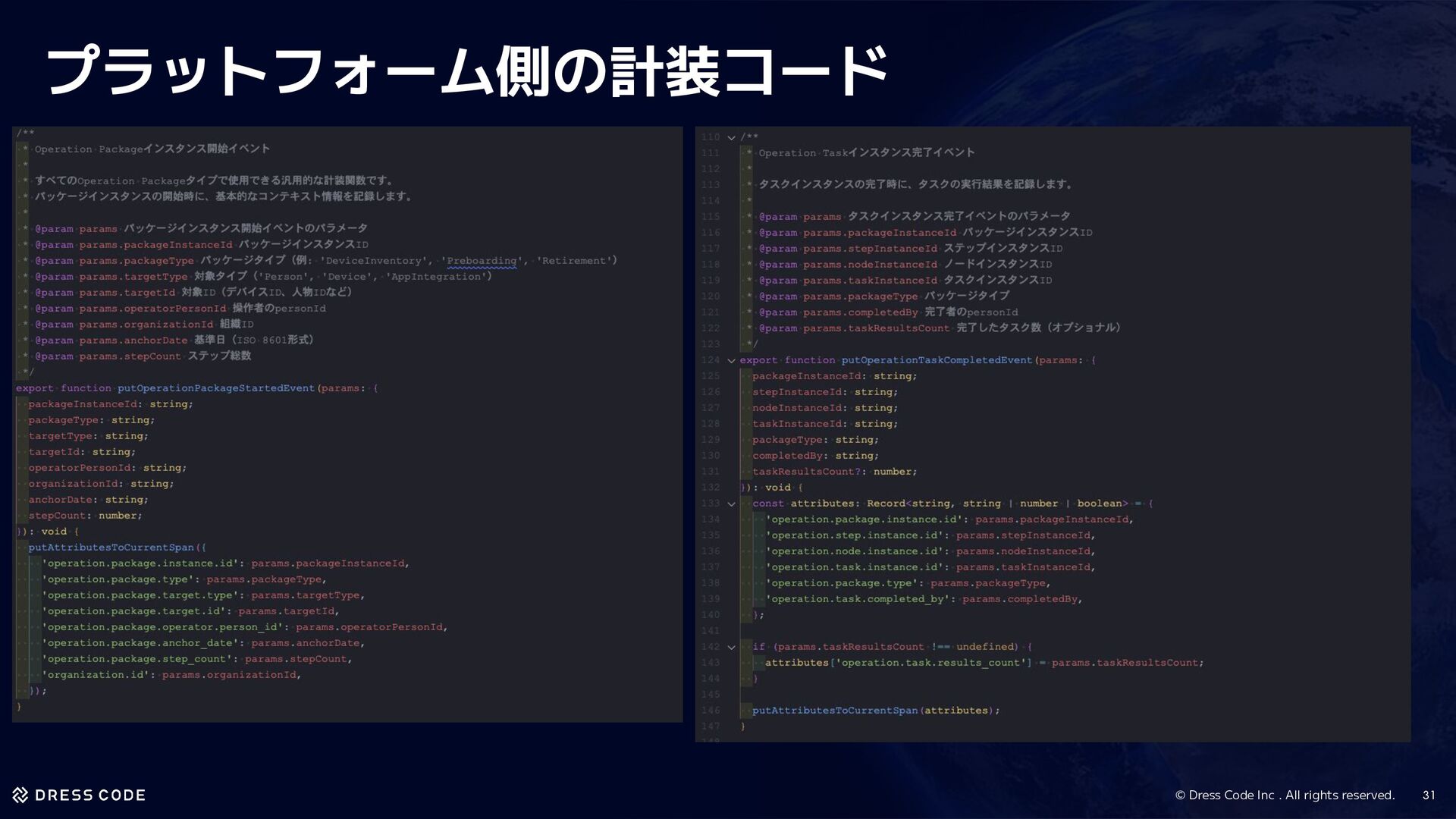Collapse the function fold at line 124
The height and width of the screenshot is (819, 1456).
(731, 360)
